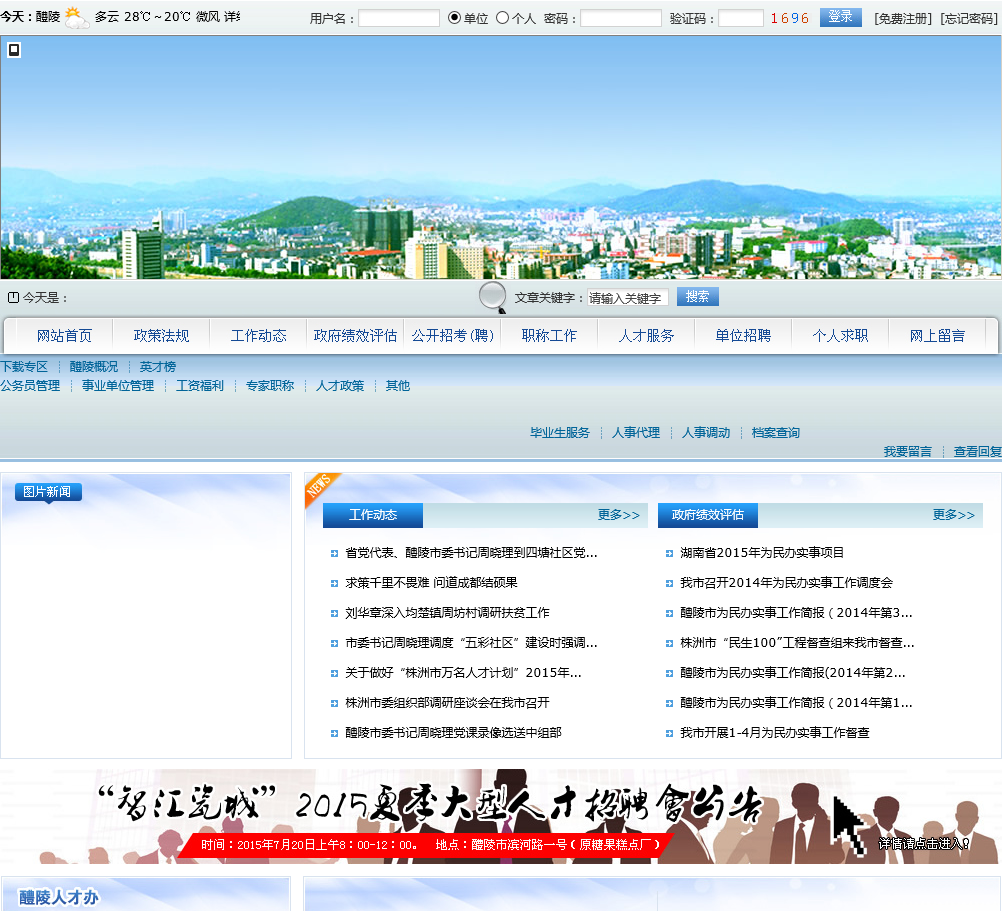Screen dimensions: 1002x911
Task: Open 网站首页 in navigation bar
Action: (x=64, y=335)
